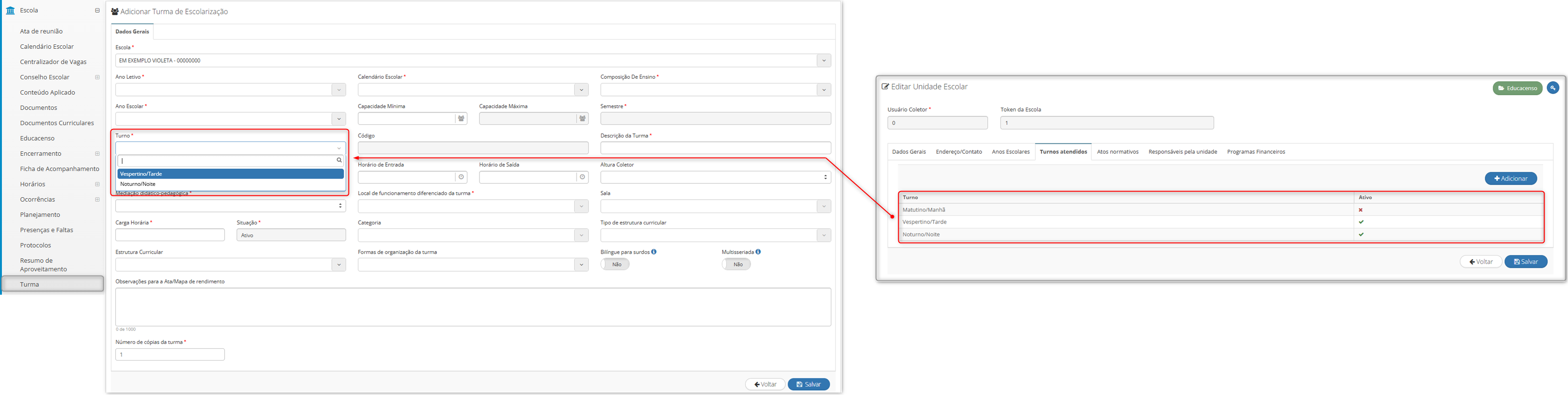The width and height of the screenshot is (1568, 395).
Task: Click the Capacidade Mínima input field
Action: click(x=407, y=118)
